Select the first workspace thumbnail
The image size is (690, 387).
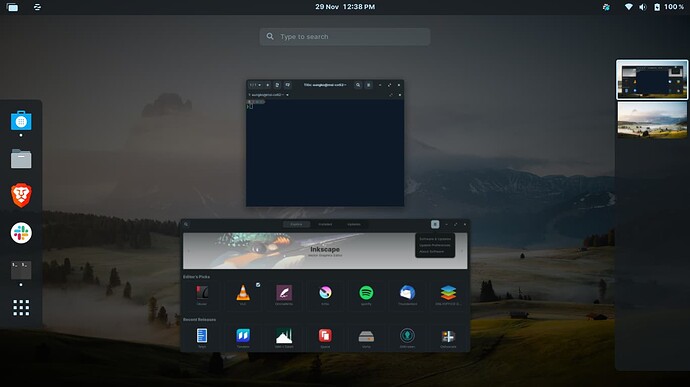(x=652, y=80)
